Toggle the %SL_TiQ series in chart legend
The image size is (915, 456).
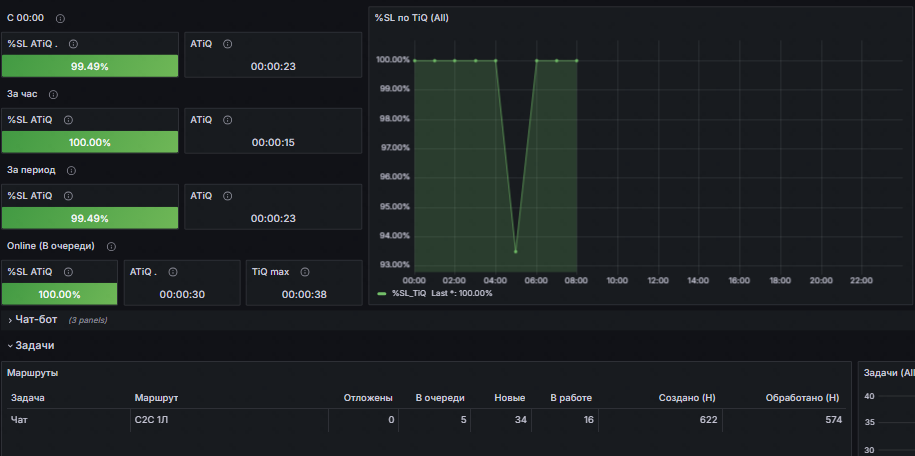click(408, 293)
